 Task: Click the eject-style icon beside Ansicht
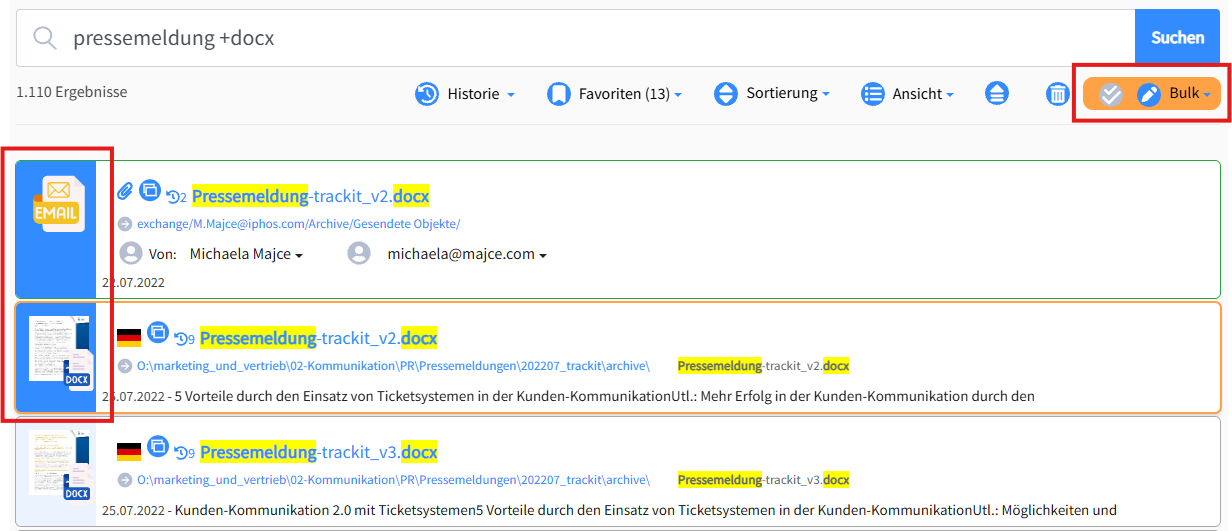coord(997,94)
